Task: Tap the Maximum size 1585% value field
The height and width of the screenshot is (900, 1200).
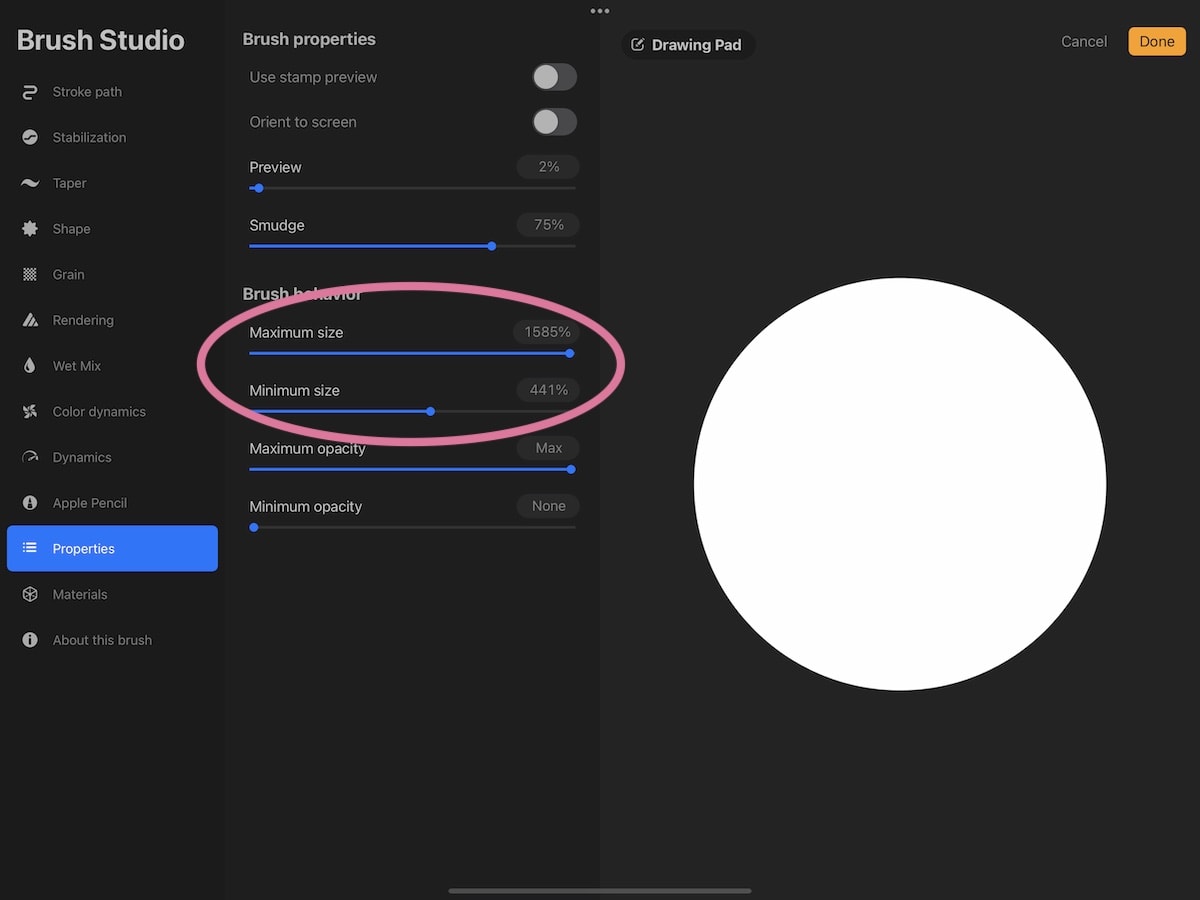Action: 547,332
